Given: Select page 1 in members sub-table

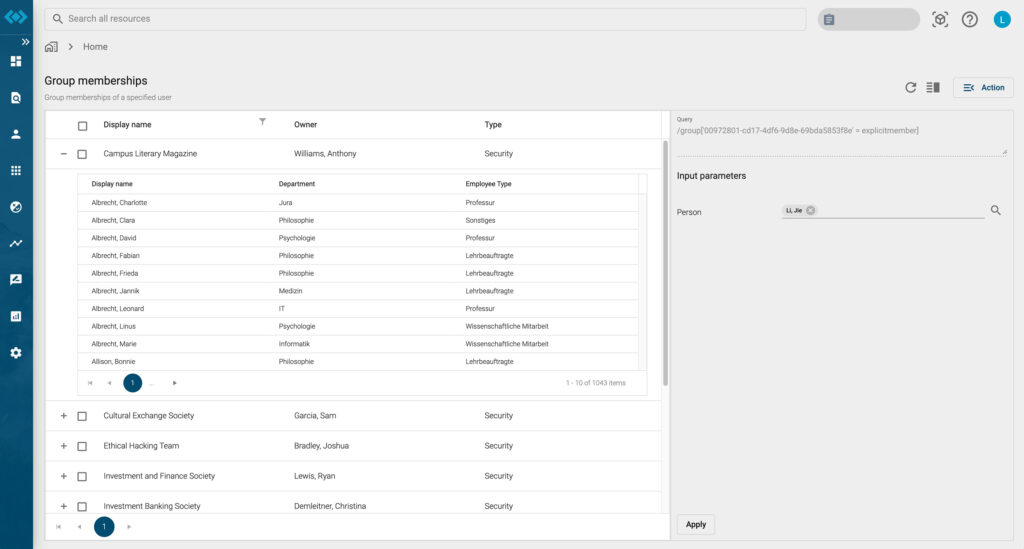Looking at the screenshot, I should click(133, 383).
